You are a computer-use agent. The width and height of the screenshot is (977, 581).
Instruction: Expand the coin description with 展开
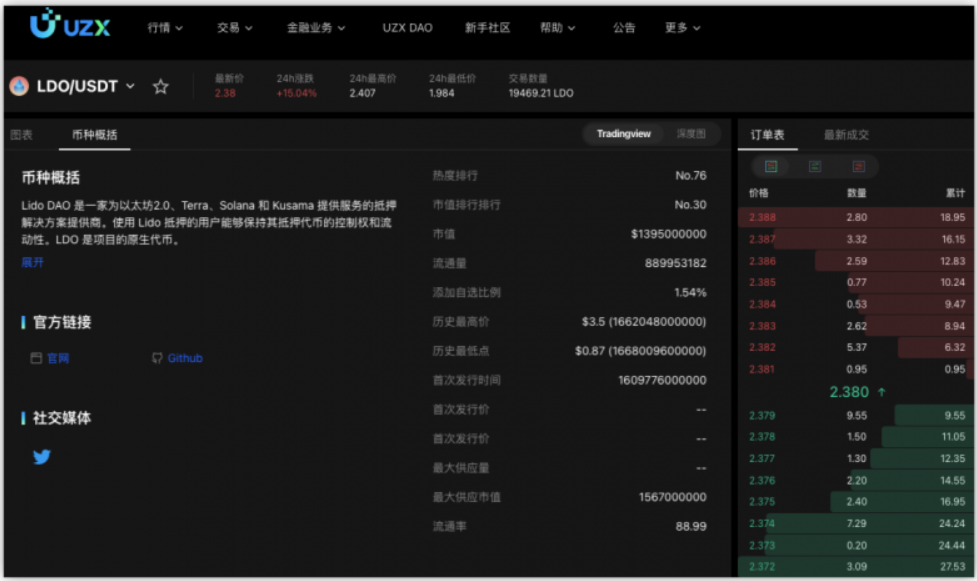pos(32,262)
